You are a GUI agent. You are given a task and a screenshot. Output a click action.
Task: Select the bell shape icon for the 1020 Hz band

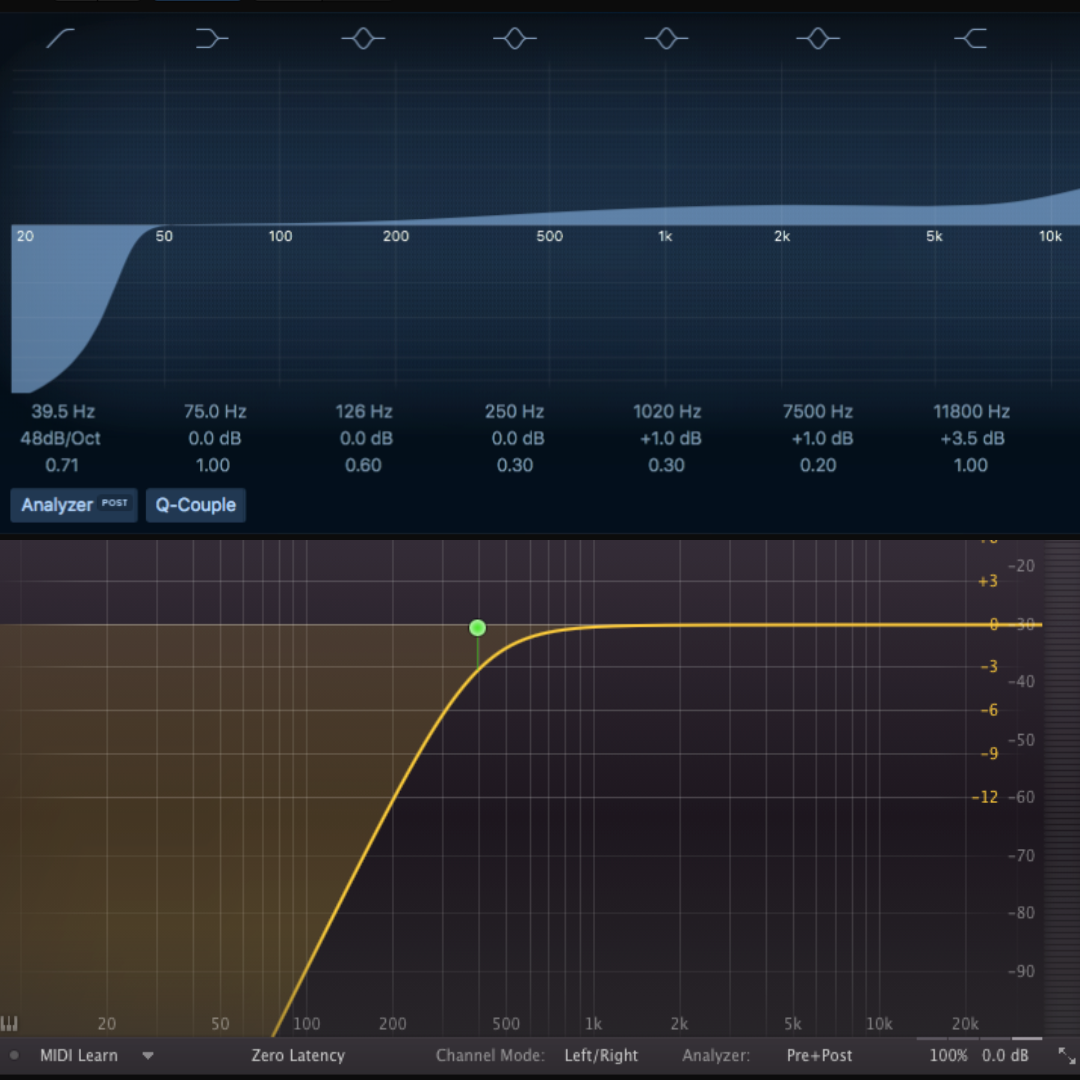coord(666,38)
